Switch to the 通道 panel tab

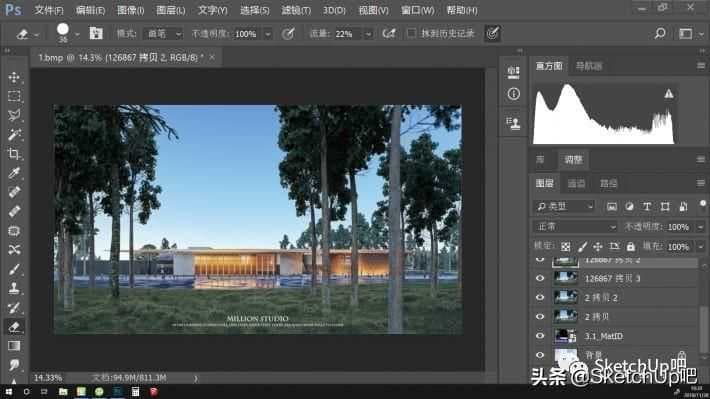[x=576, y=183]
